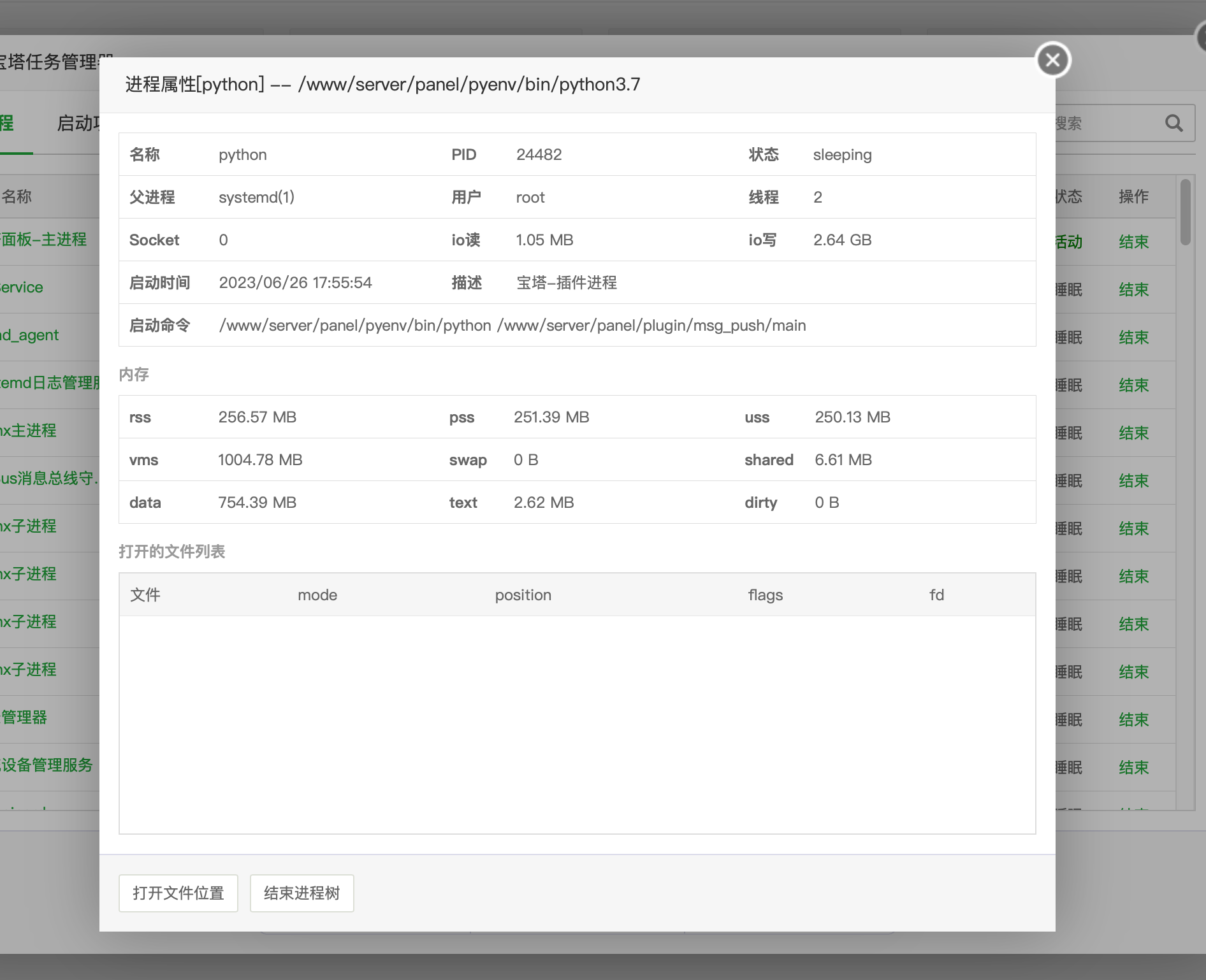Click 结束 for the 管理器 row
The width and height of the screenshot is (1206, 980).
coord(1133,719)
